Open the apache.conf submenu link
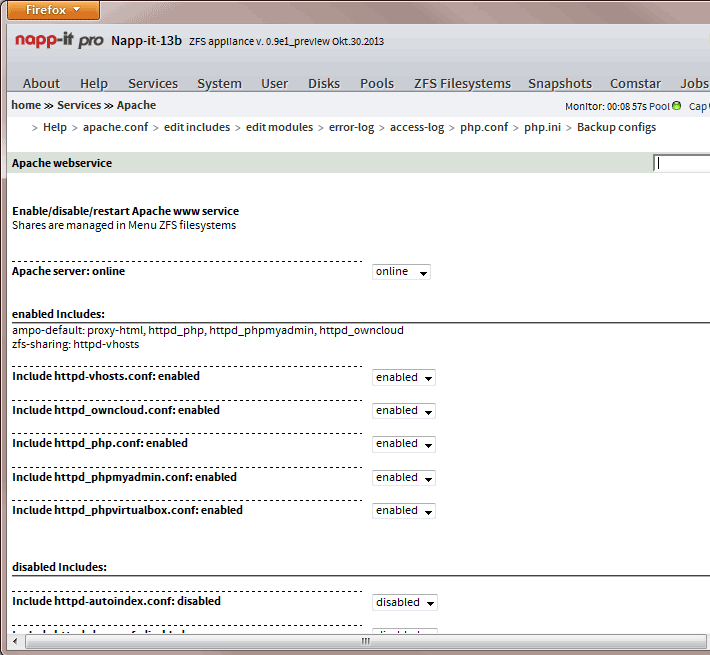The height and width of the screenshot is (655, 710). 115,127
